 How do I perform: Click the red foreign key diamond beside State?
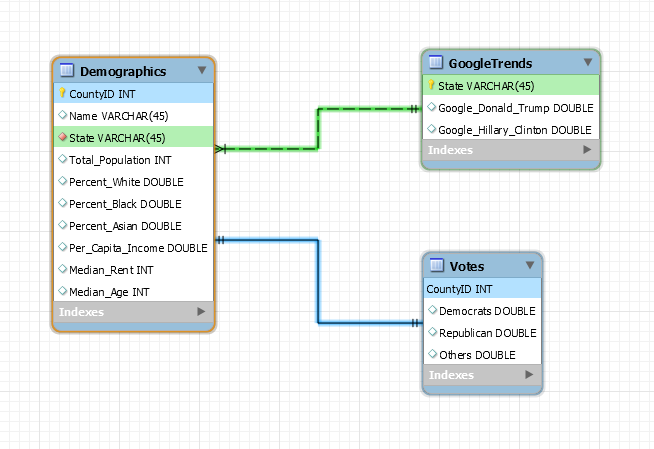pyautogui.click(x=63, y=137)
